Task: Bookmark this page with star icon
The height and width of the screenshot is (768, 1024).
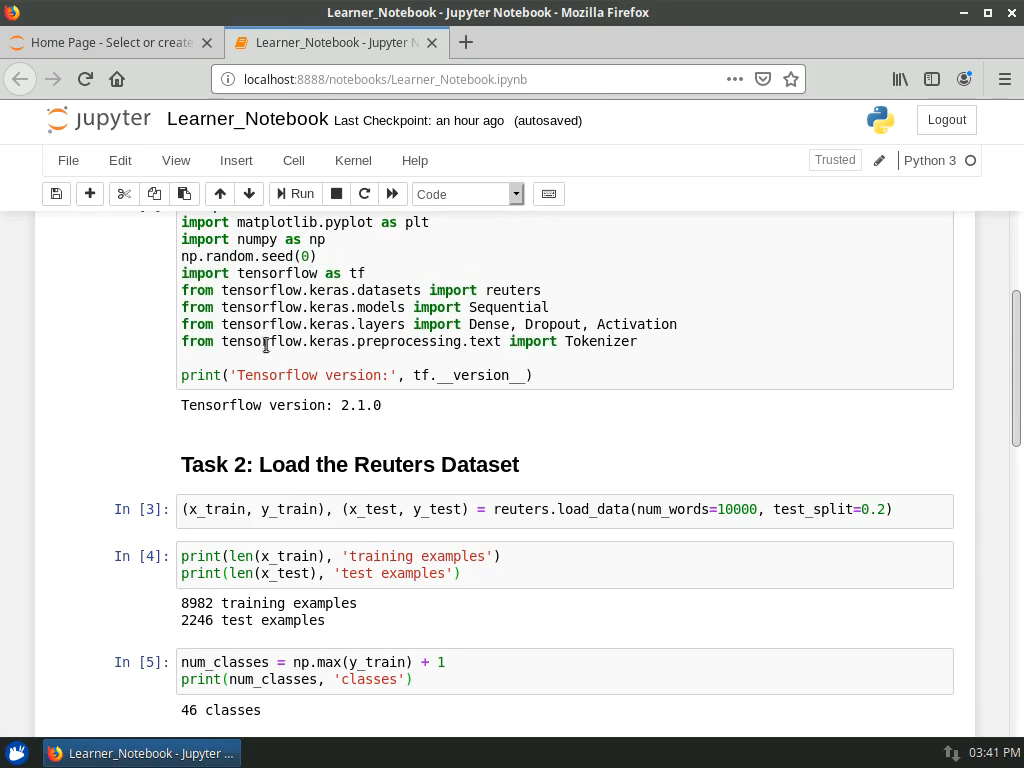Action: pos(791,79)
